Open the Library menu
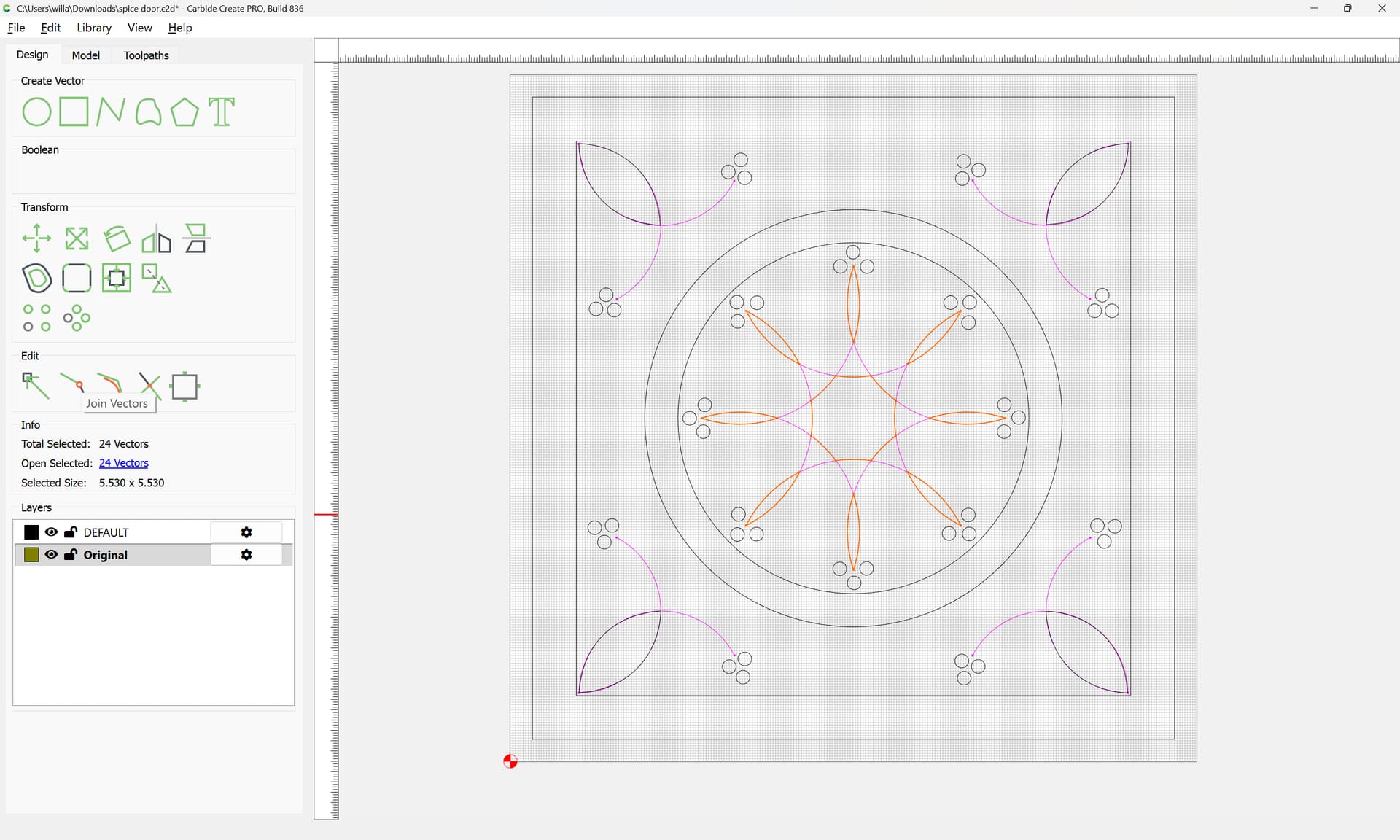This screenshot has width=1400, height=840. 94,28
